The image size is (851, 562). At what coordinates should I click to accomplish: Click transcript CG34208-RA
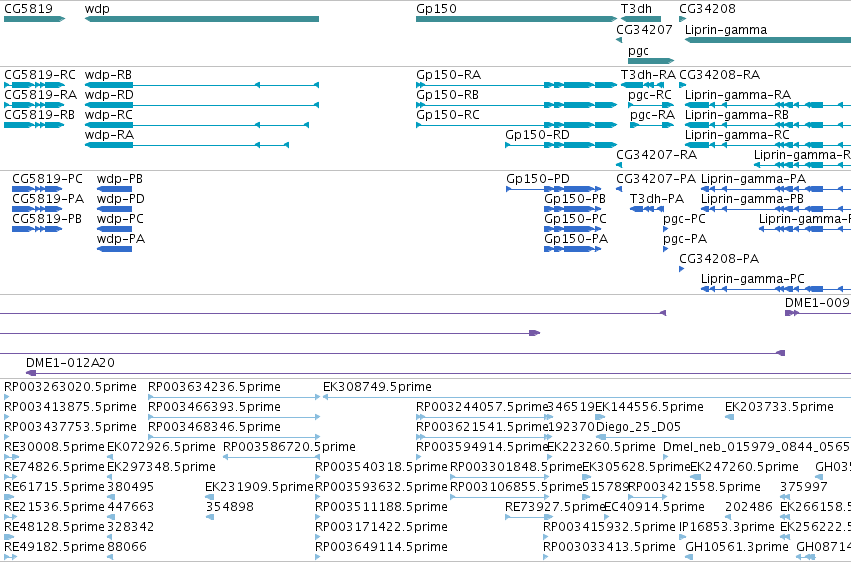(683, 85)
